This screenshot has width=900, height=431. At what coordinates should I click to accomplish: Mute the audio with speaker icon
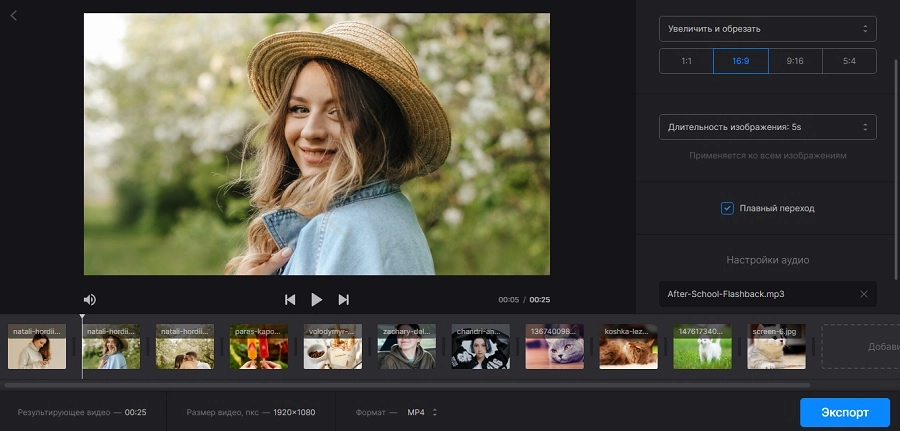pyautogui.click(x=90, y=299)
